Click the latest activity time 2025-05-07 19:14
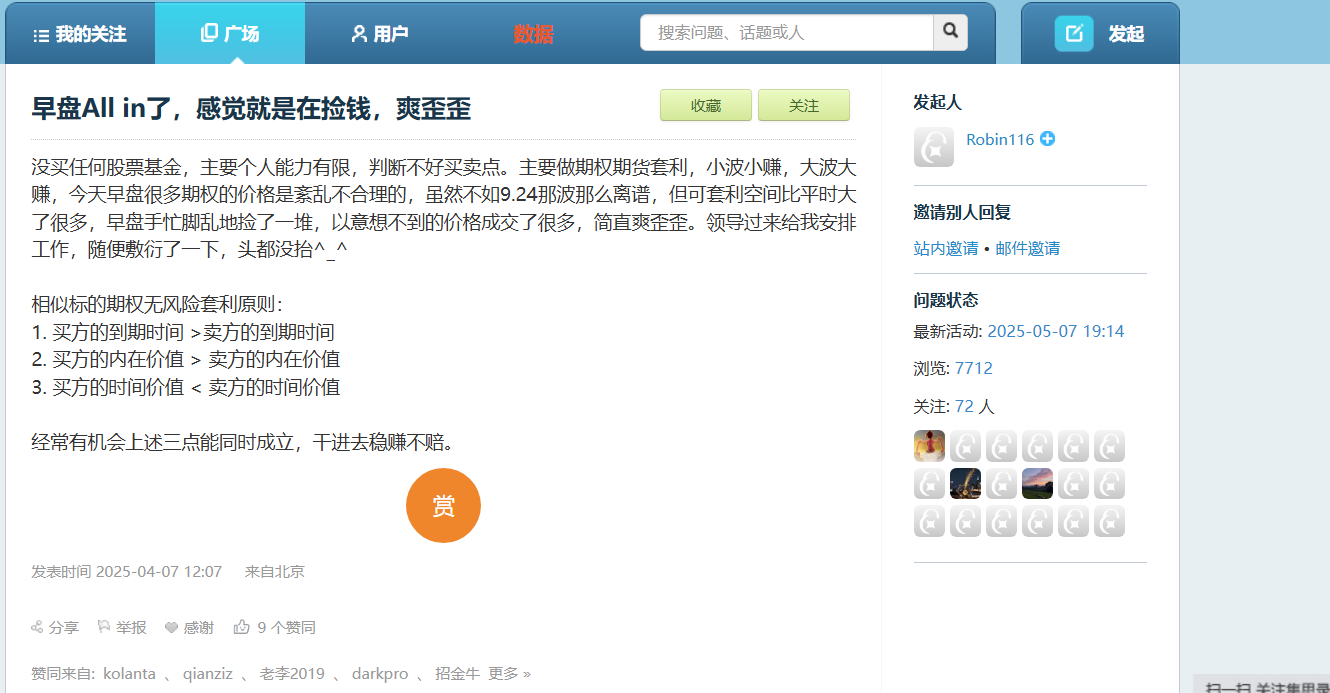The height and width of the screenshot is (693, 1330). tap(1055, 331)
